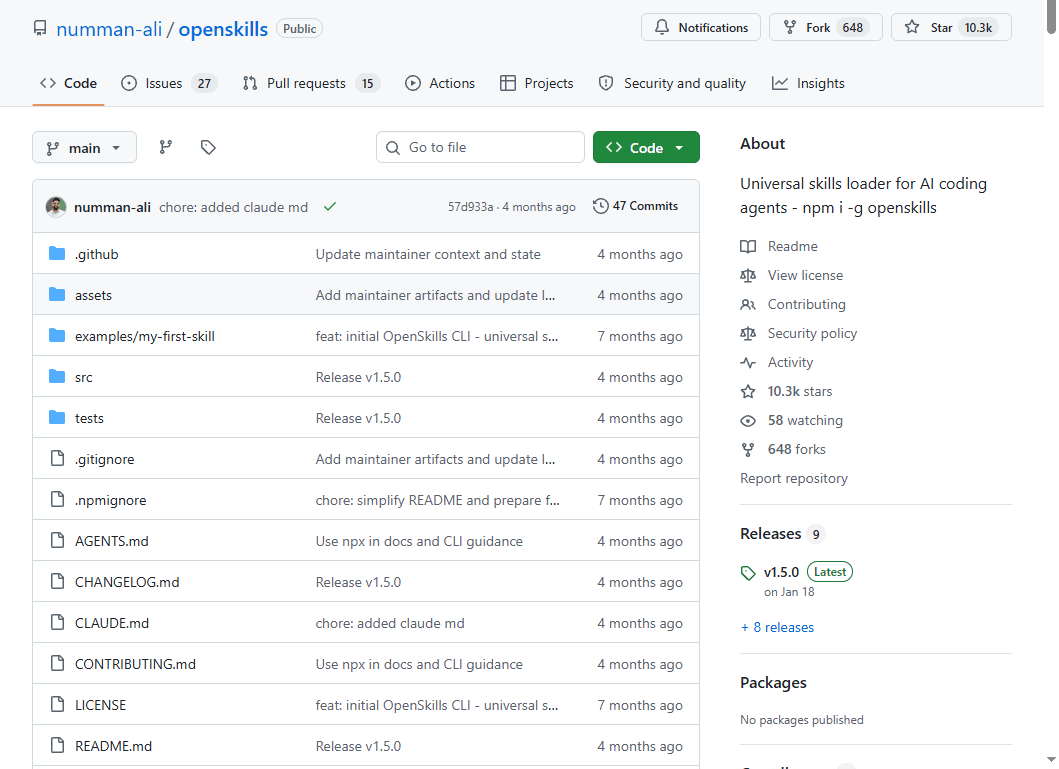Screen dimensions: 1059x769
Task: Open the + 8 releases link
Action: pos(777,627)
